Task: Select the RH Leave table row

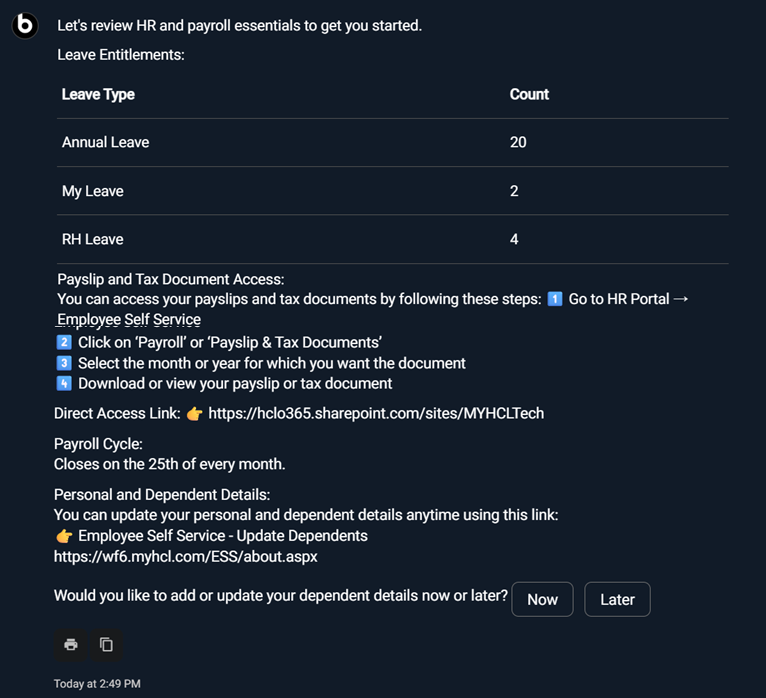Action: (392, 239)
